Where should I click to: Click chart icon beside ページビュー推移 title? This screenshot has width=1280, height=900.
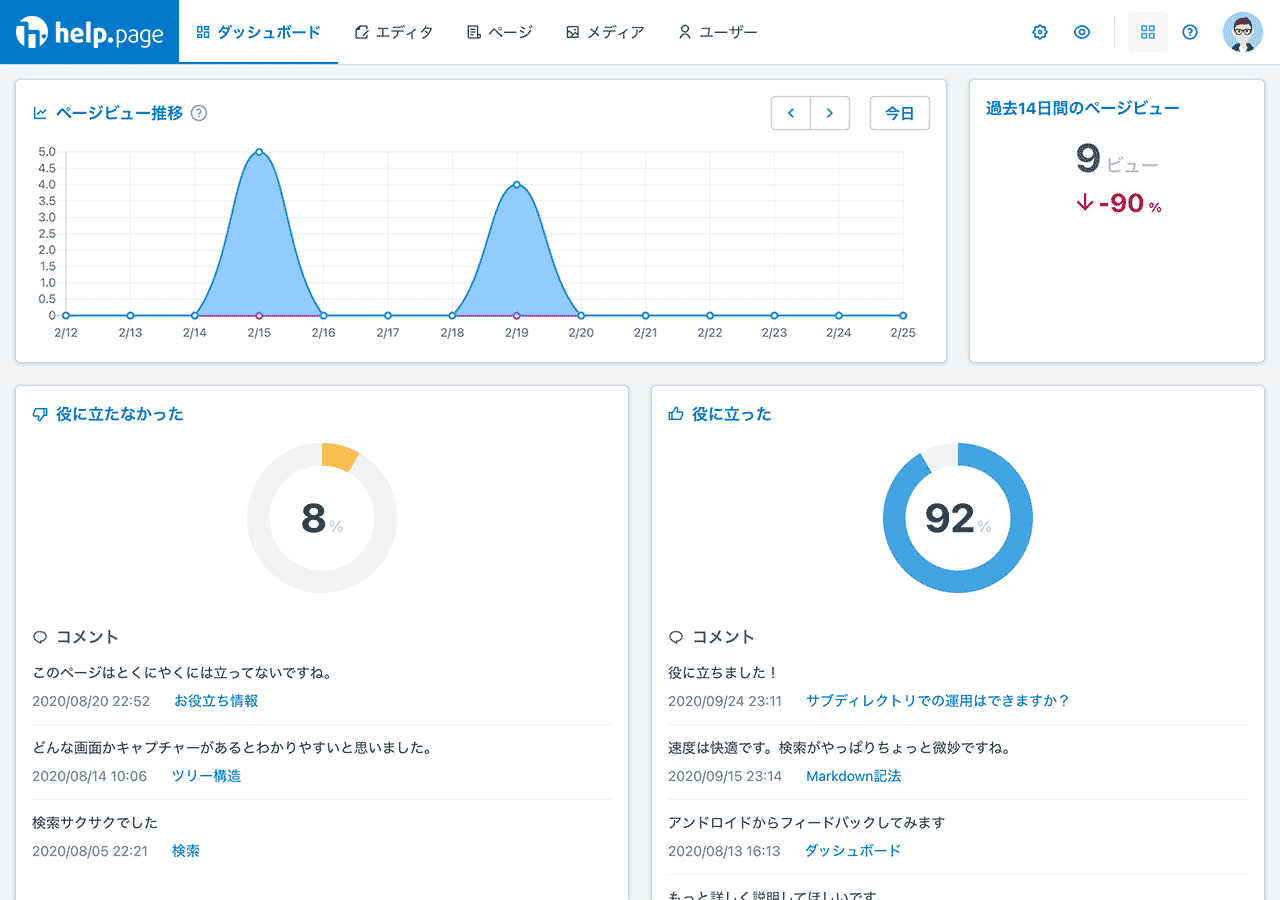tap(40, 113)
